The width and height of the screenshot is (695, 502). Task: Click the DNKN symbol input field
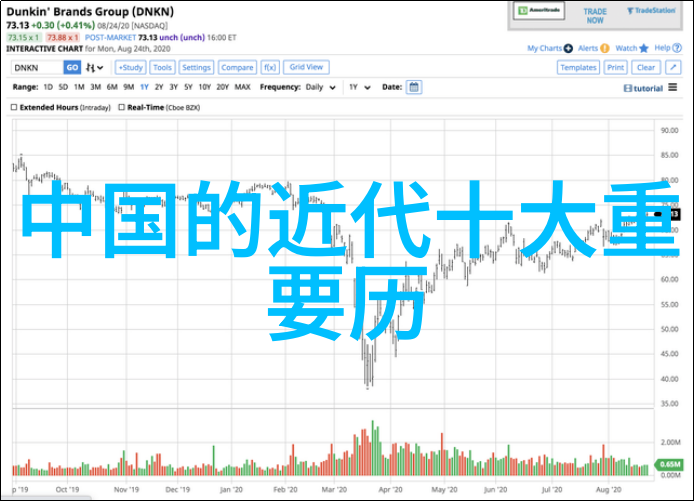[37, 68]
